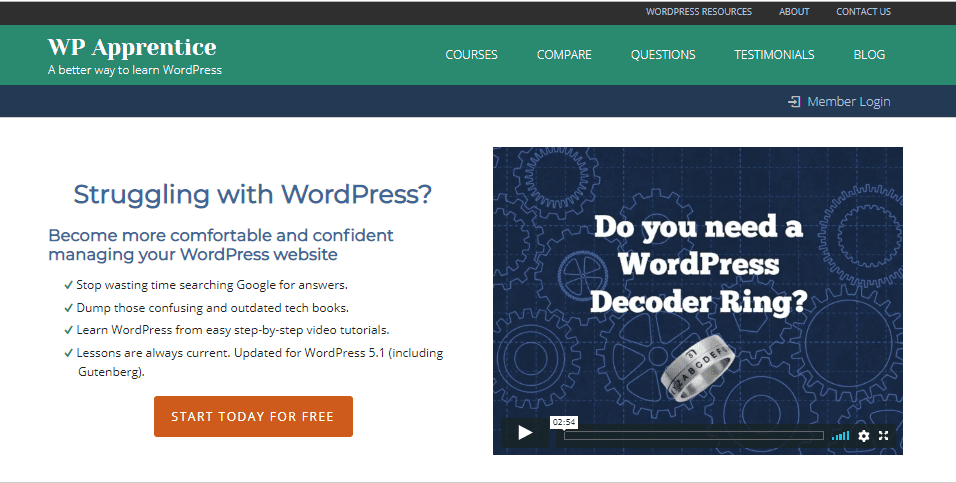The width and height of the screenshot is (956, 483).
Task: View the Testimonials page
Action: 774,55
